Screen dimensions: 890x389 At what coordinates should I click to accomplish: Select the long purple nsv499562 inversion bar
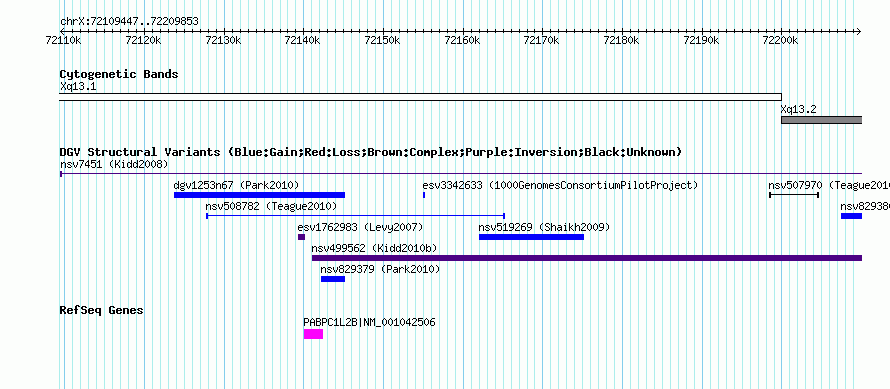587,258
